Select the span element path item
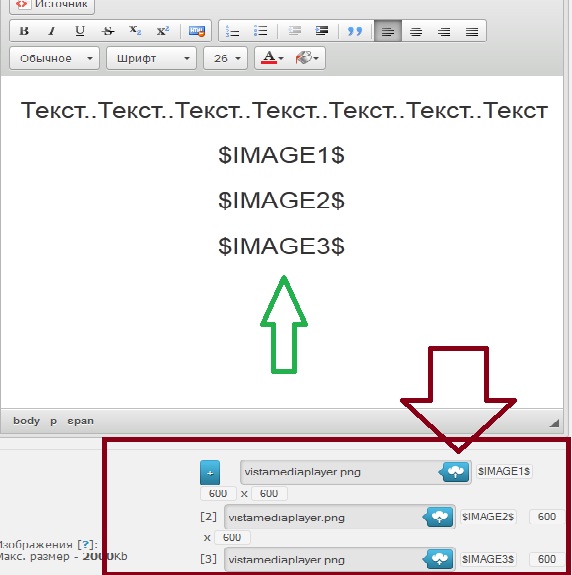 (x=80, y=421)
